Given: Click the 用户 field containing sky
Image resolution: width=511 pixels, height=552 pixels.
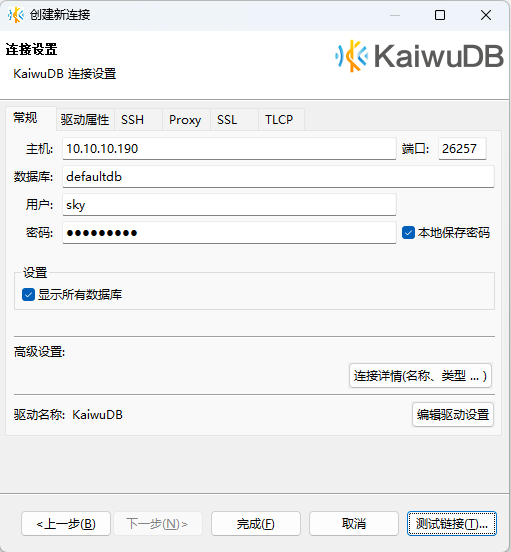Looking at the screenshot, I should click(x=229, y=205).
